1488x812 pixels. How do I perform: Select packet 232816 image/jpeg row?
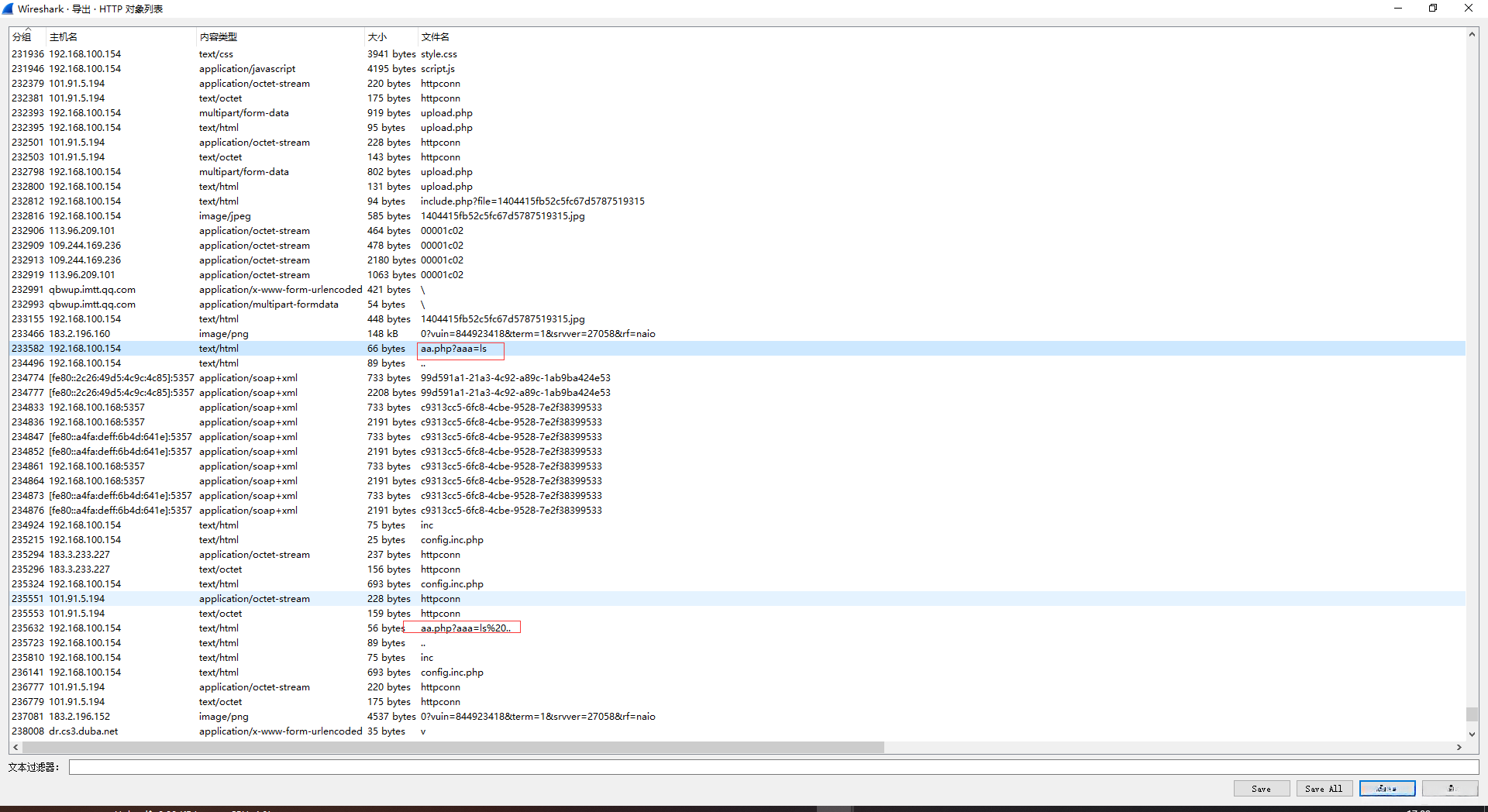(737, 216)
